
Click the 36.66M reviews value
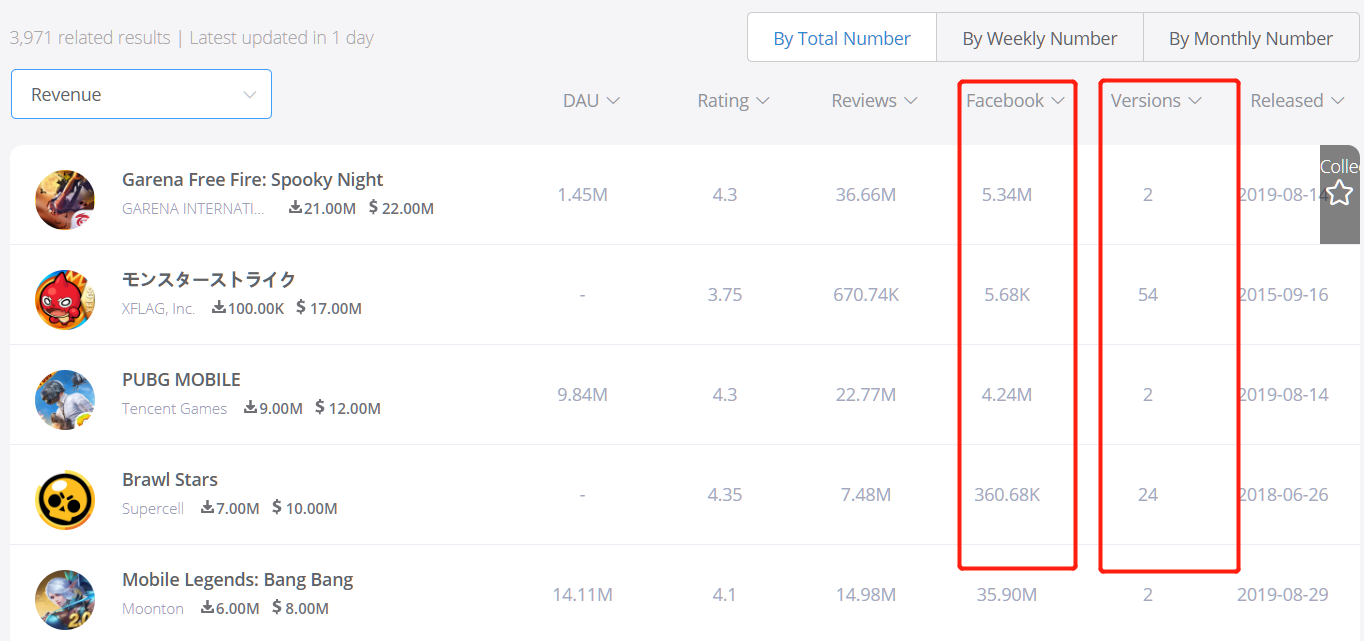tap(866, 194)
